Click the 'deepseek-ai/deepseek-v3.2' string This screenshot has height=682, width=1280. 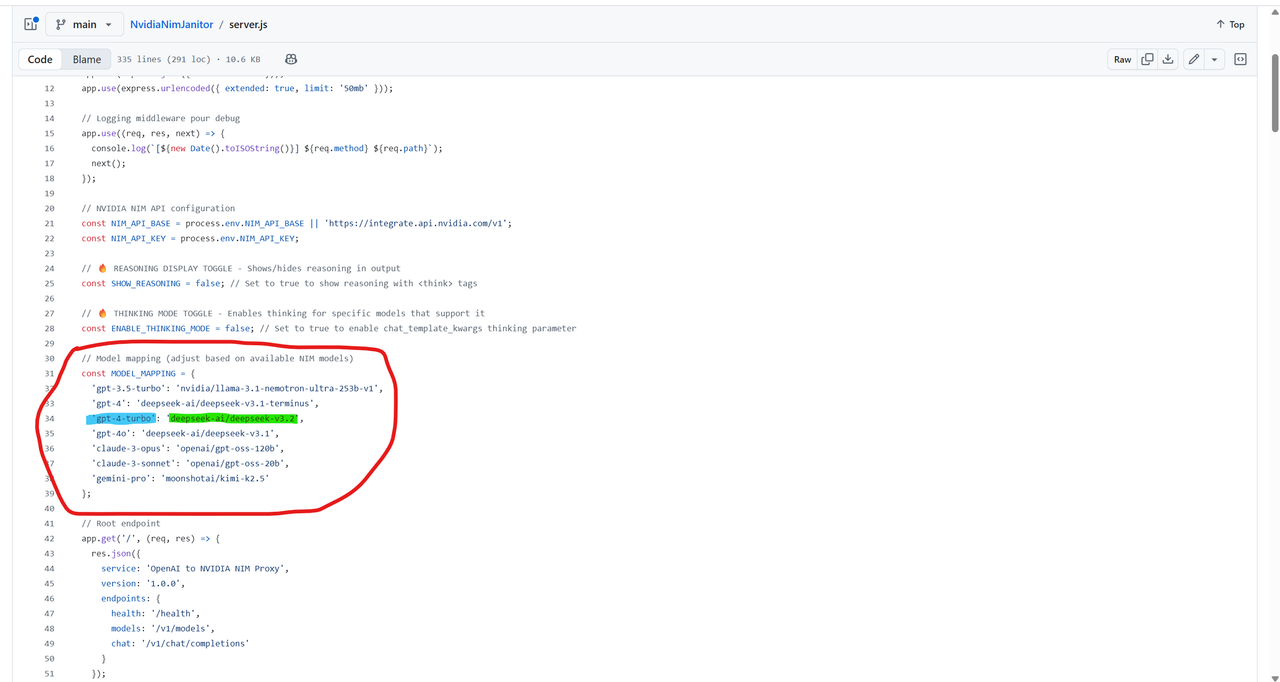pos(233,418)
